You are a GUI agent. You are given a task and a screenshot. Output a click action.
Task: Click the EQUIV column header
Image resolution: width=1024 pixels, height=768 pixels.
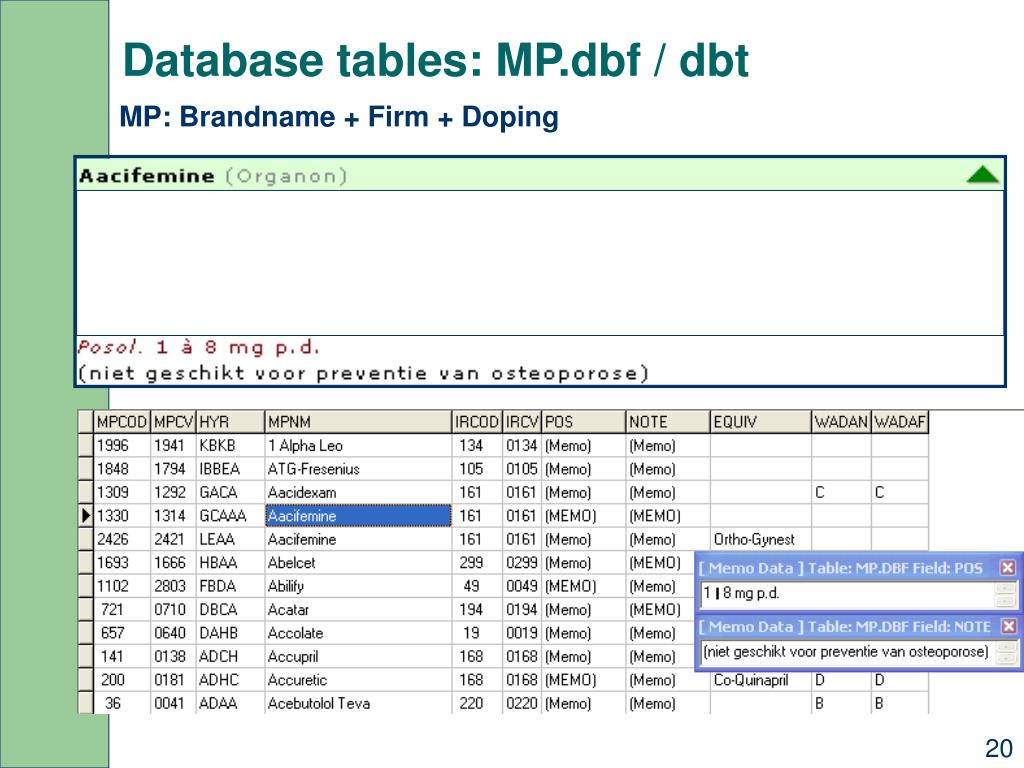click(761, 422)
